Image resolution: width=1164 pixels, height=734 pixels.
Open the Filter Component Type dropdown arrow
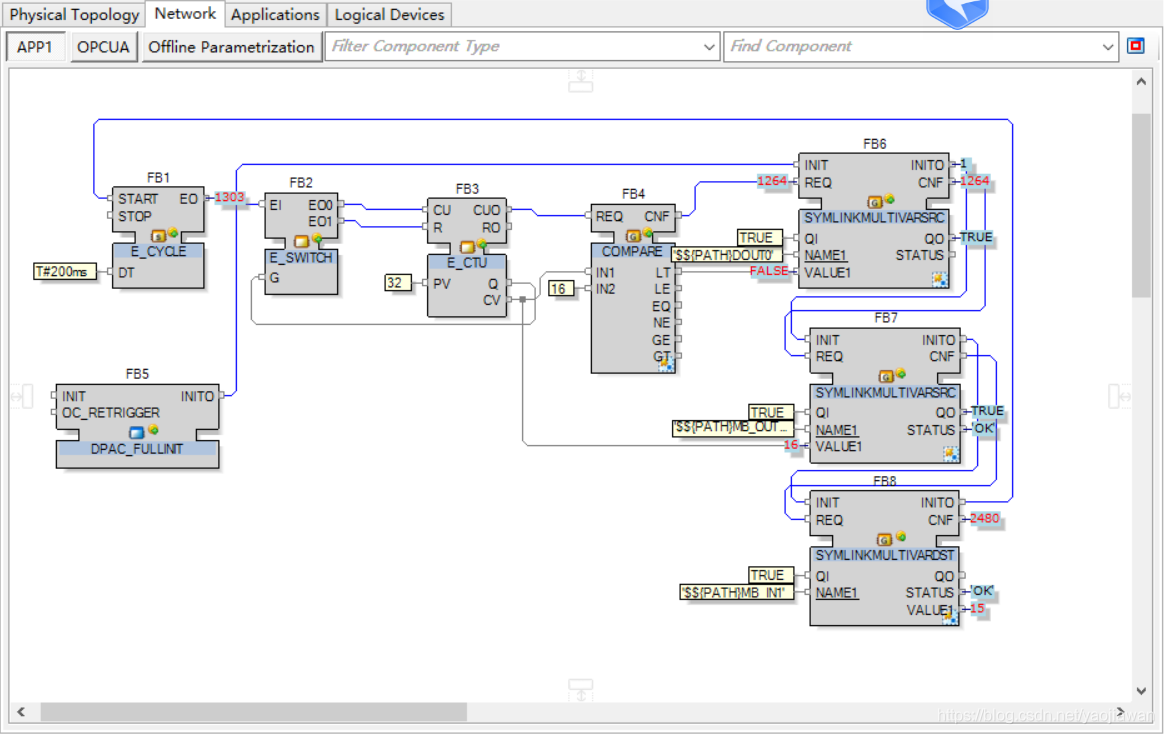[x=709, y=47]
